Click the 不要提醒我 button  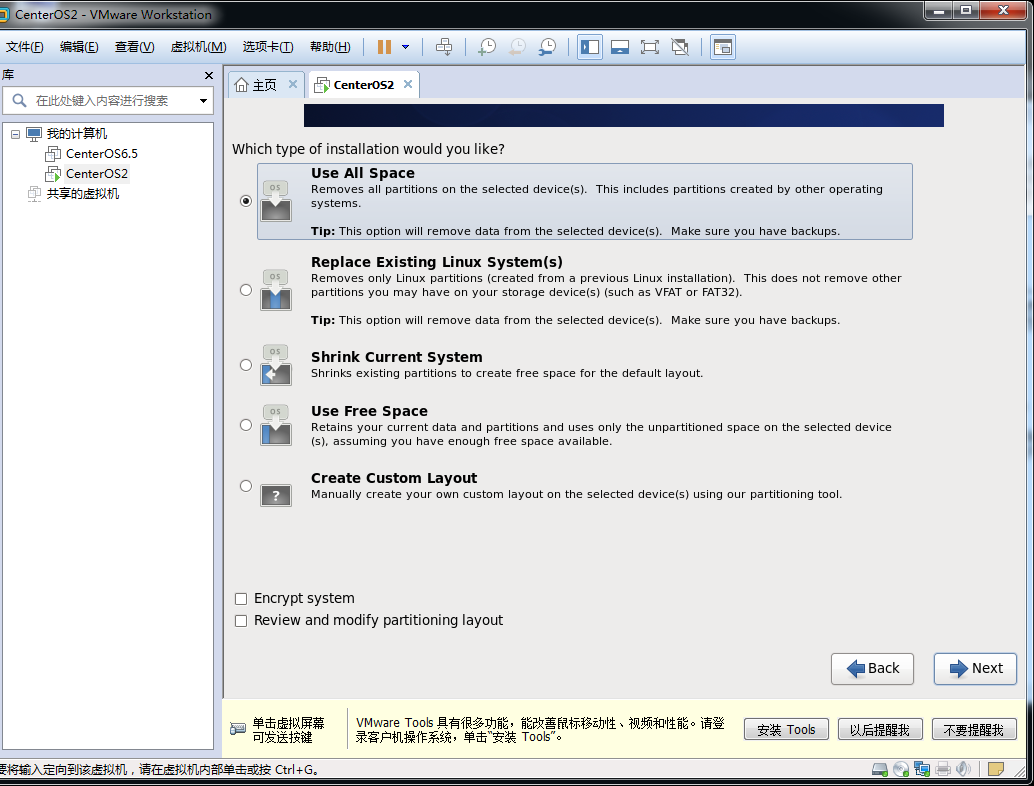(974, 729)
